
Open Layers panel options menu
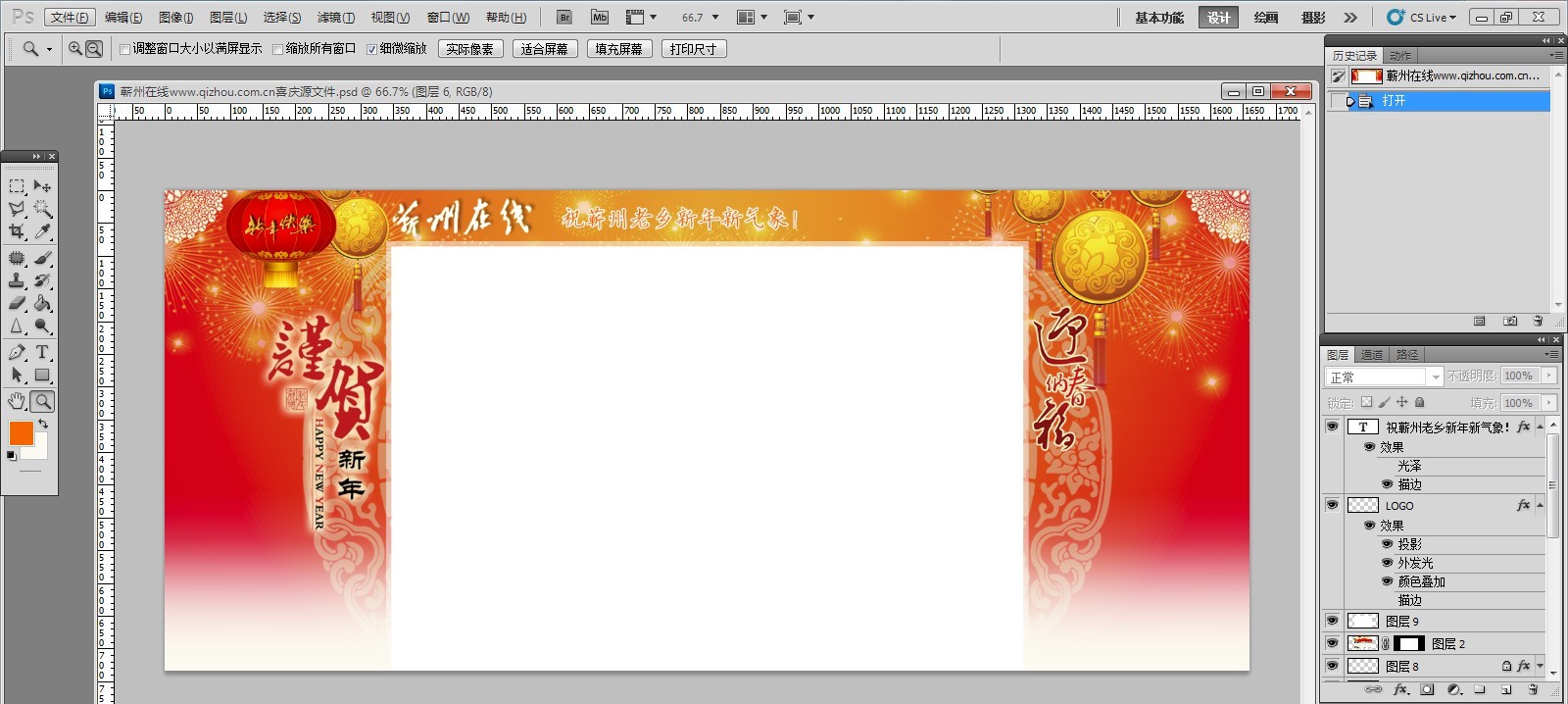point(1553,354)
